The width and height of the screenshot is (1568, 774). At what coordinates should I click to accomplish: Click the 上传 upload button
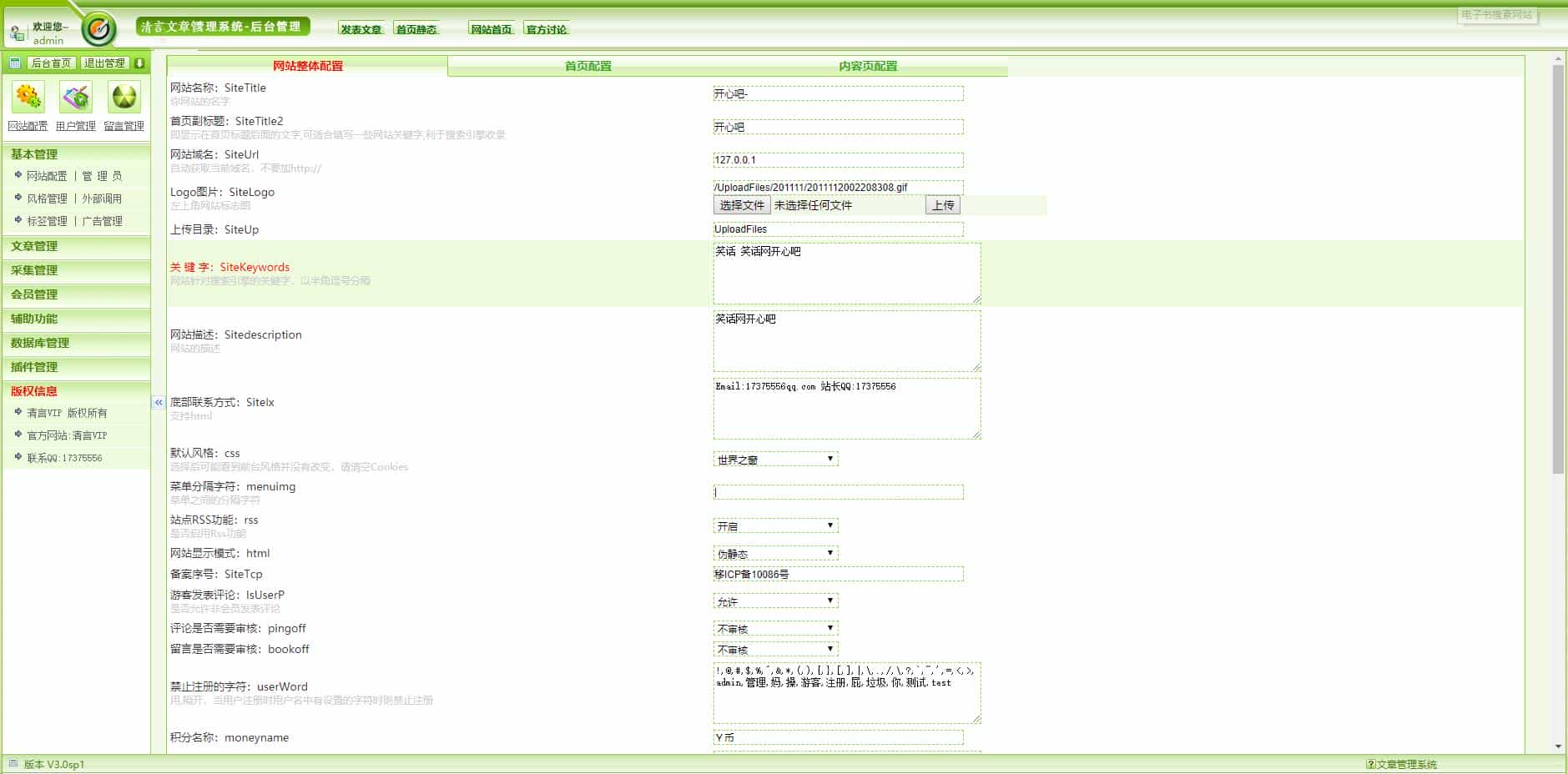[943, 205]
